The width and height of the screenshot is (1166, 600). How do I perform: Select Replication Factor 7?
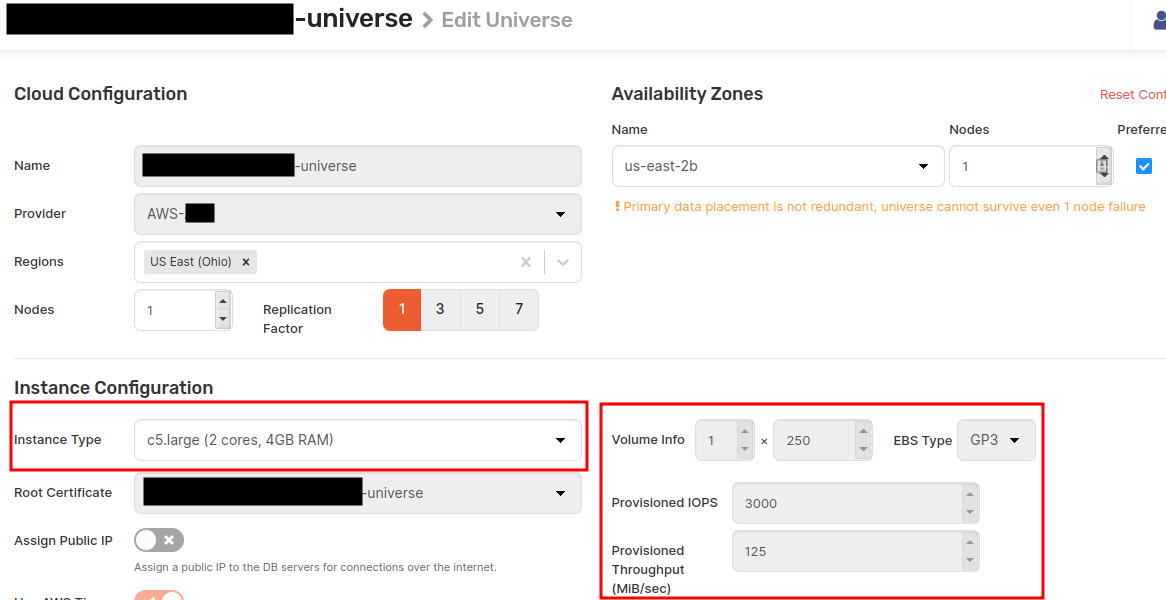click(518, 310)
